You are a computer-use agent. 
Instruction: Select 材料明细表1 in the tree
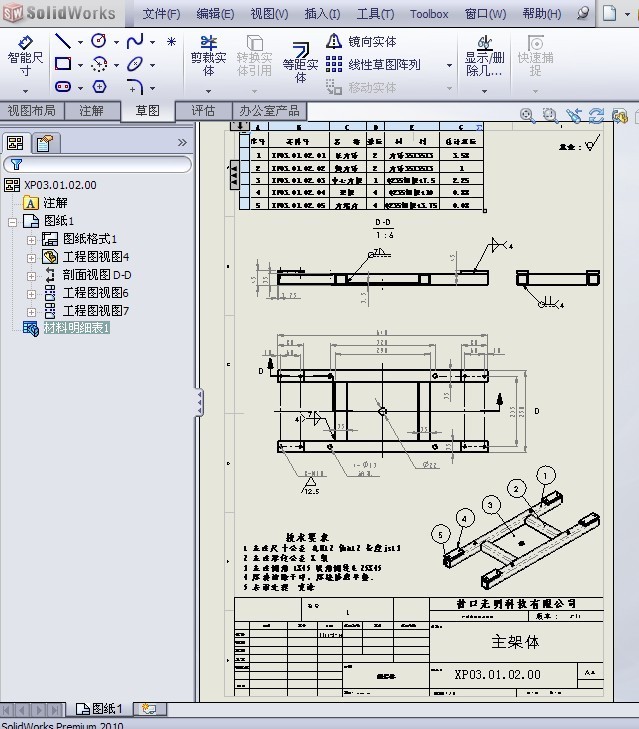click(x=77, y=328)
